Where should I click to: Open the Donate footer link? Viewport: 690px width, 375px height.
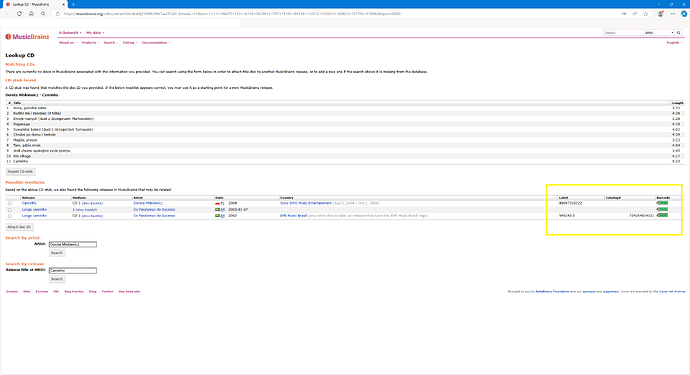pyautogui.click(x=12, y=291)
